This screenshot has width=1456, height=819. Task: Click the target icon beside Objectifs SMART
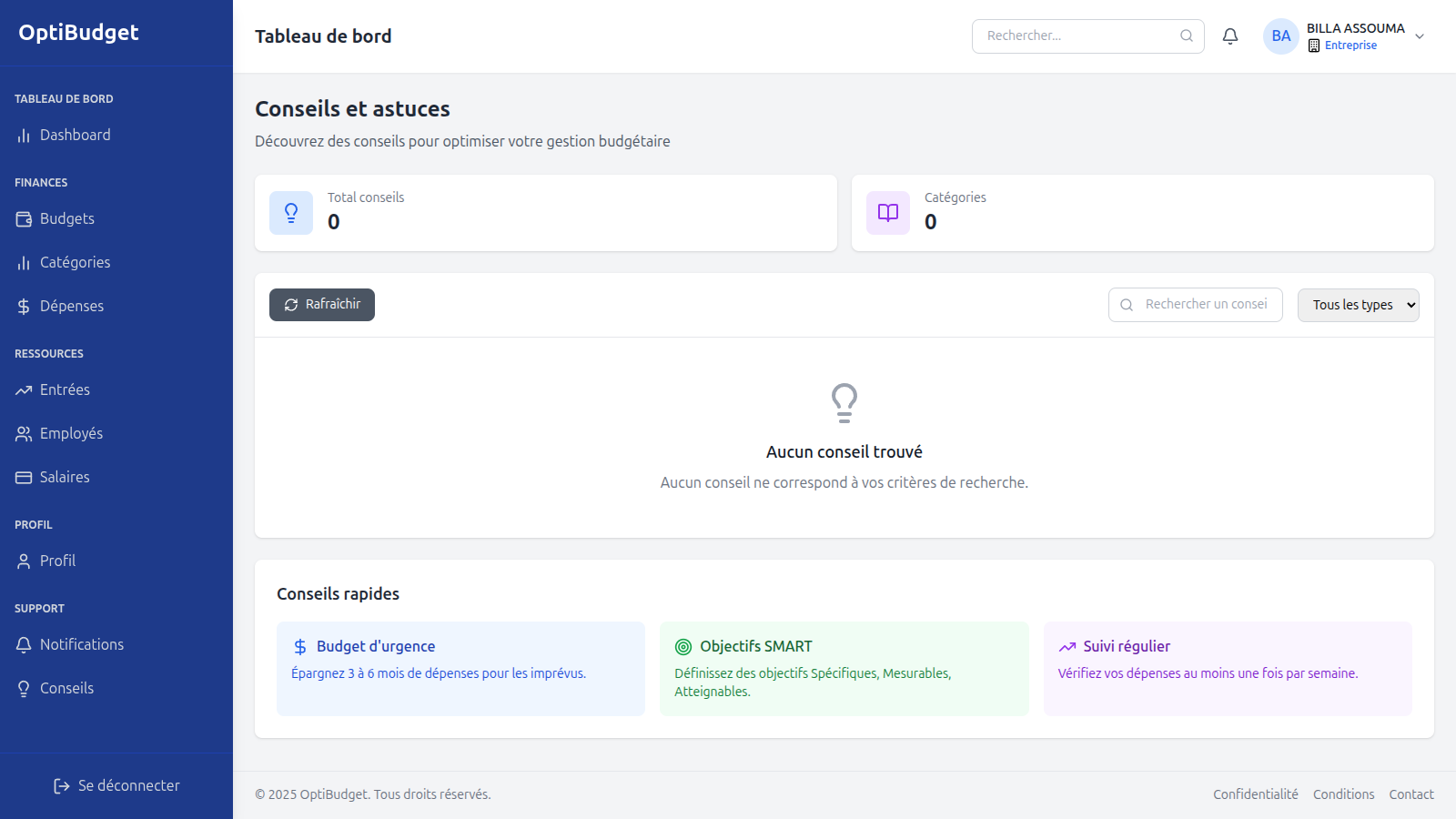[x=683, y=647]
